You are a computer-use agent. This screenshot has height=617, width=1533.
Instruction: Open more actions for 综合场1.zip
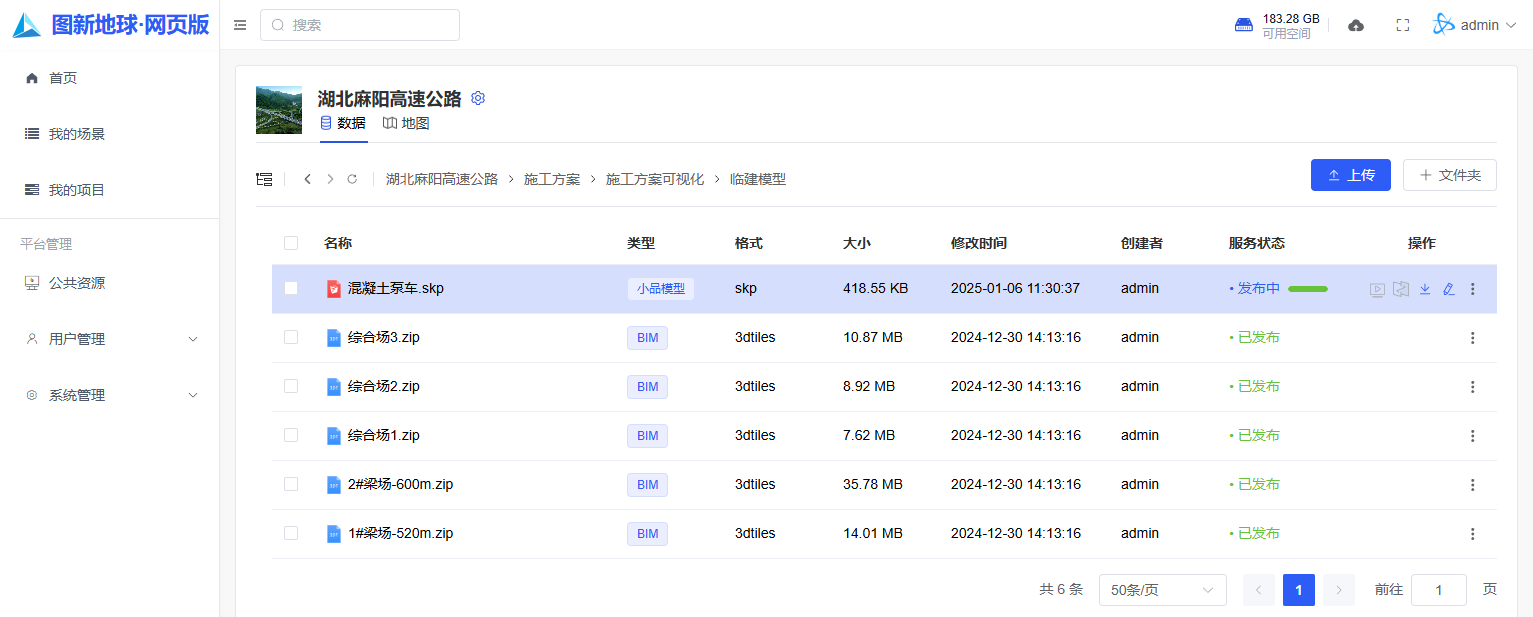pos(1472,436)
